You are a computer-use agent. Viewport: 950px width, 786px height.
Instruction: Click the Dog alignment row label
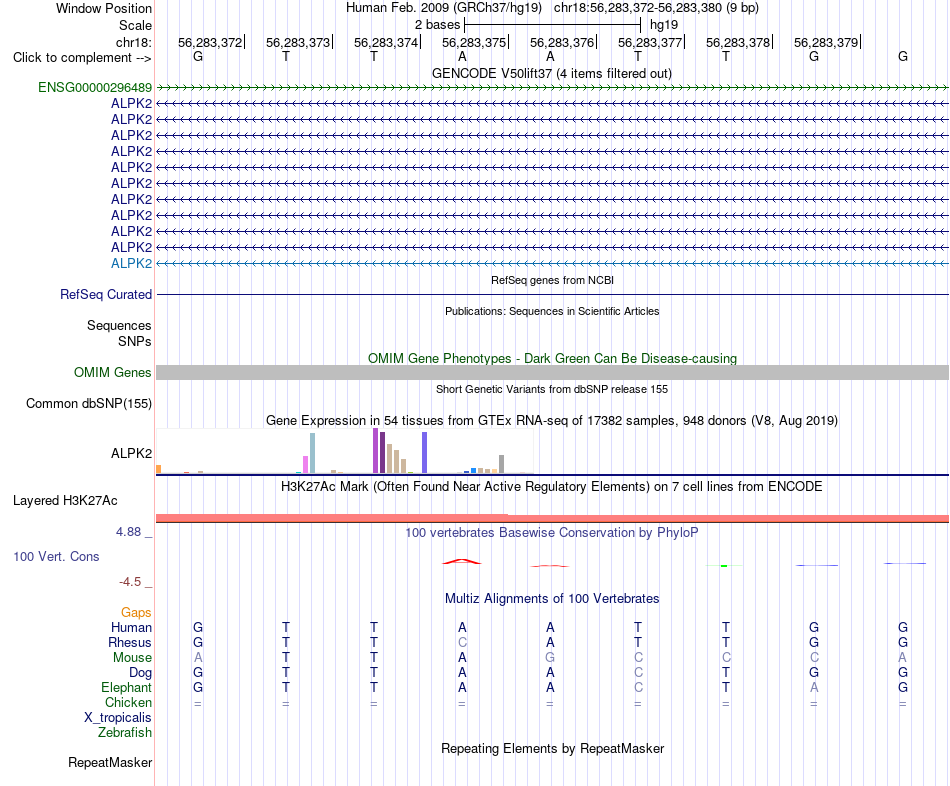pos(140,673)
